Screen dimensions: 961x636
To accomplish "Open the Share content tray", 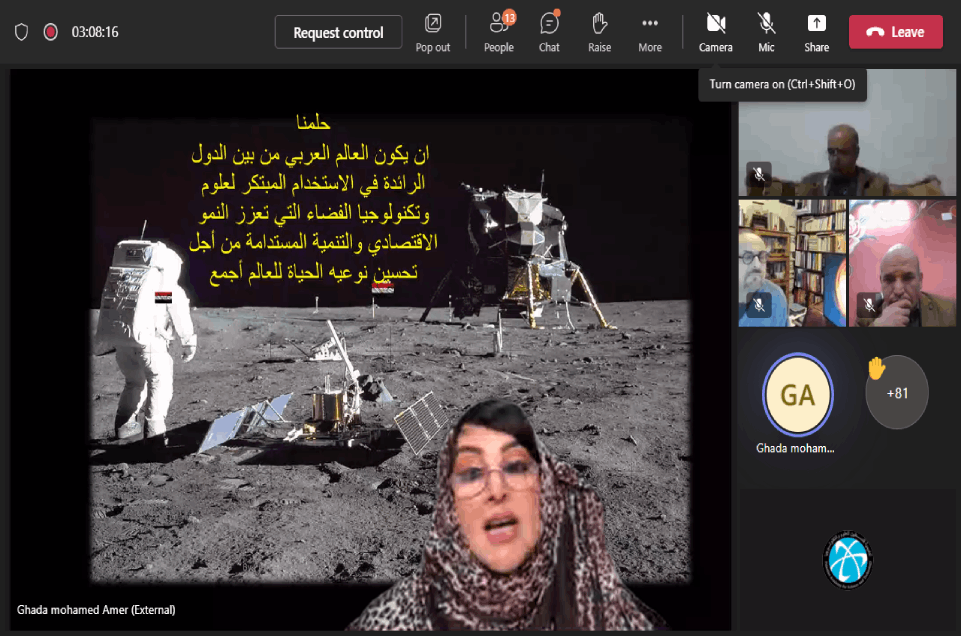I will 816,32.
